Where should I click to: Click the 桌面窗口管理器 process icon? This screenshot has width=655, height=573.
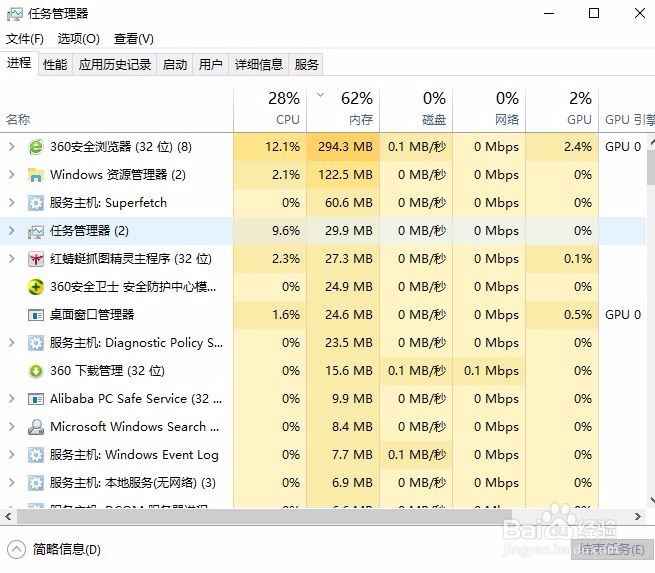[x=36, y=315]
